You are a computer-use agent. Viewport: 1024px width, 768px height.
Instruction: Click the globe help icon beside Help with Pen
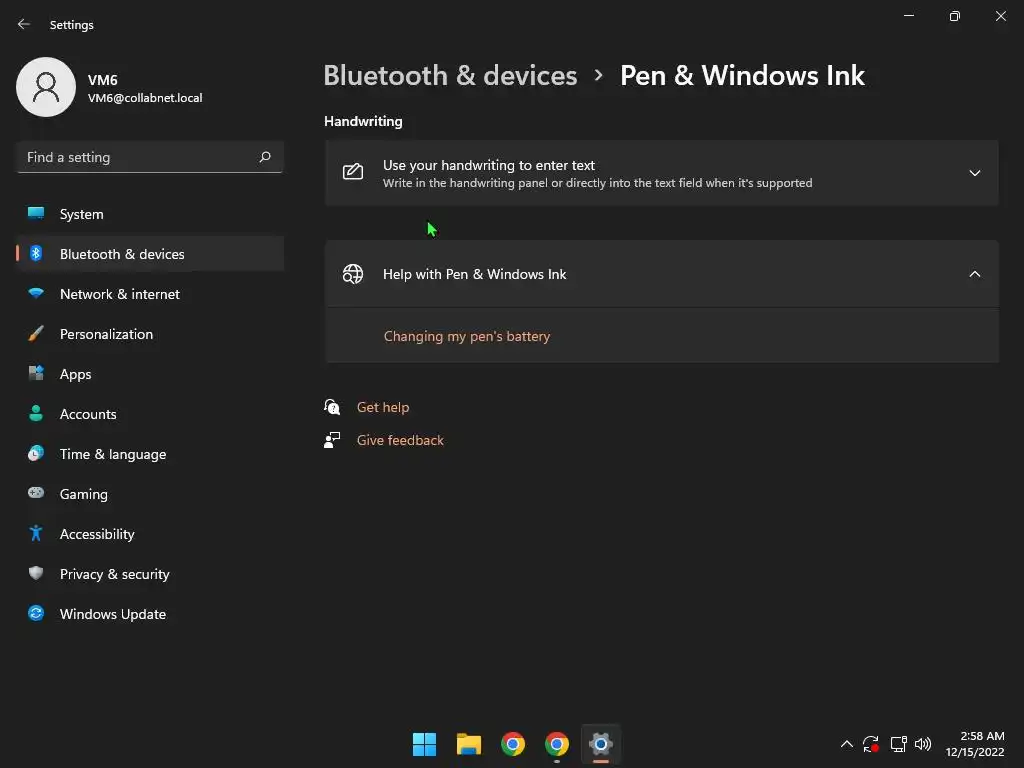pyautogui.click(x=353, y=274)
